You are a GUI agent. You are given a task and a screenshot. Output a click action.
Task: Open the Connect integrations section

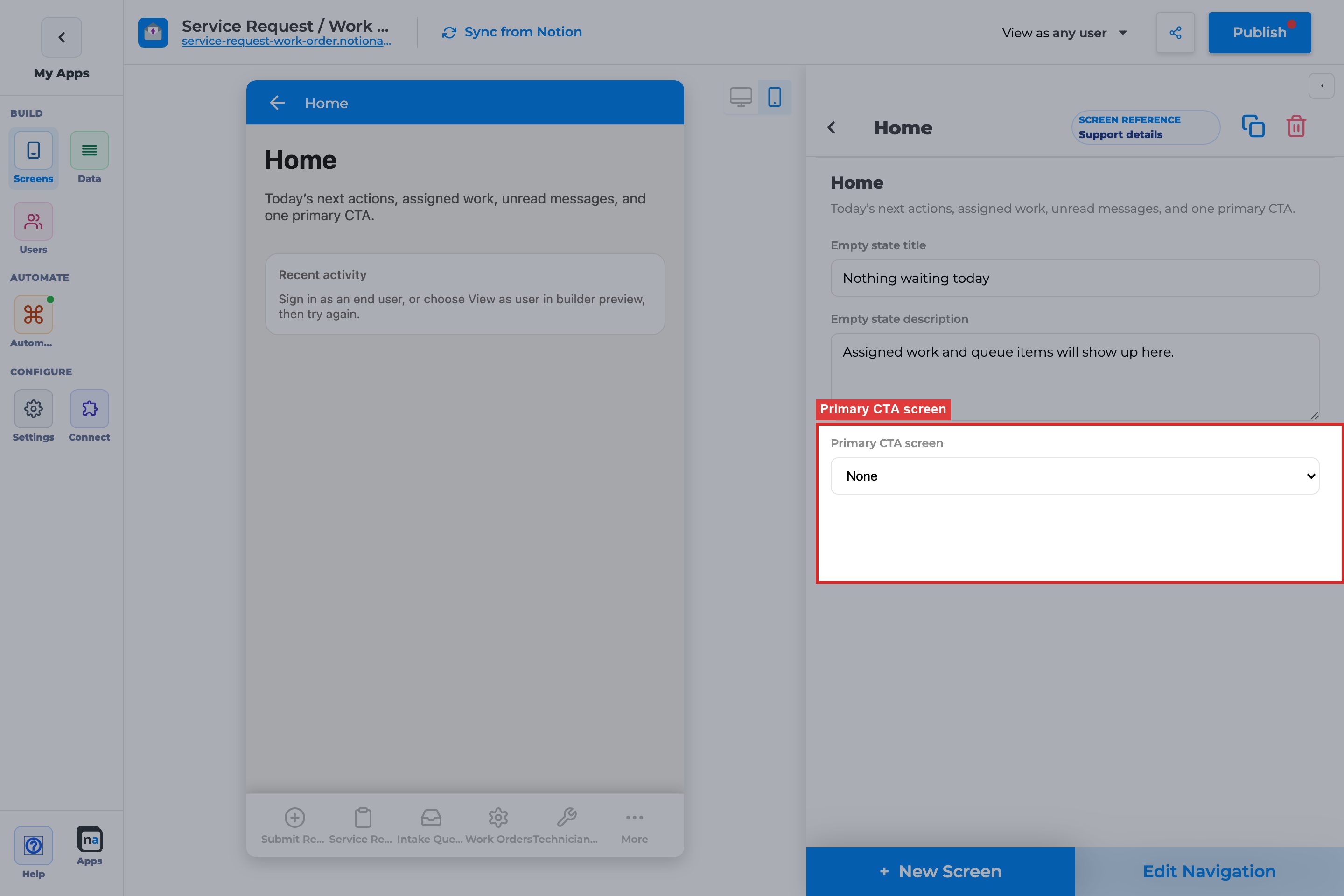pos(89,416)
